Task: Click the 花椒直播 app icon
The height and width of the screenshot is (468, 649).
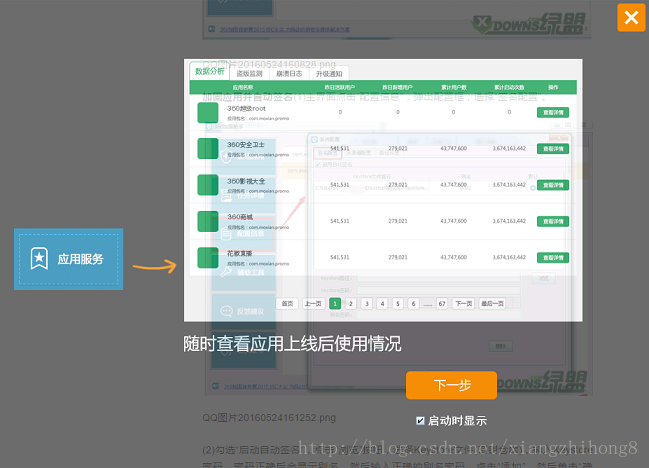Action: [x=208, y=258]
